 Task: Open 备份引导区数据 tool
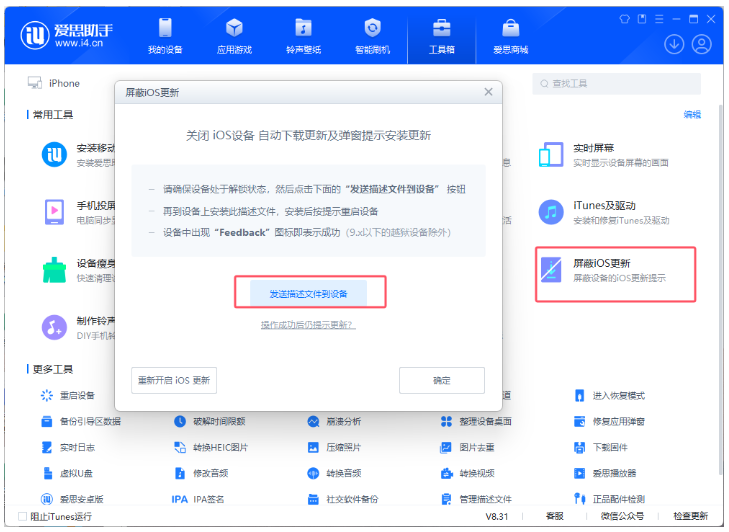point(81,421)
